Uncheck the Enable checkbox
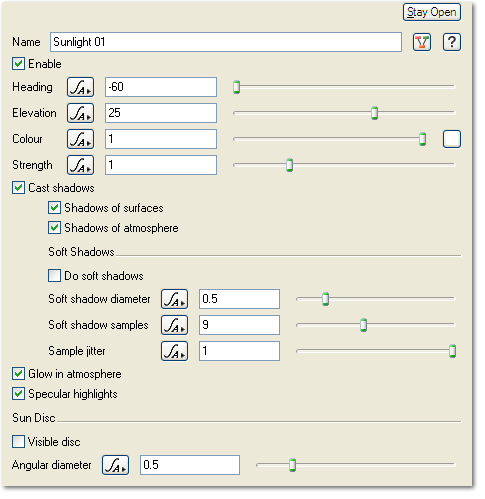485x499 pixels. (18, 64)
